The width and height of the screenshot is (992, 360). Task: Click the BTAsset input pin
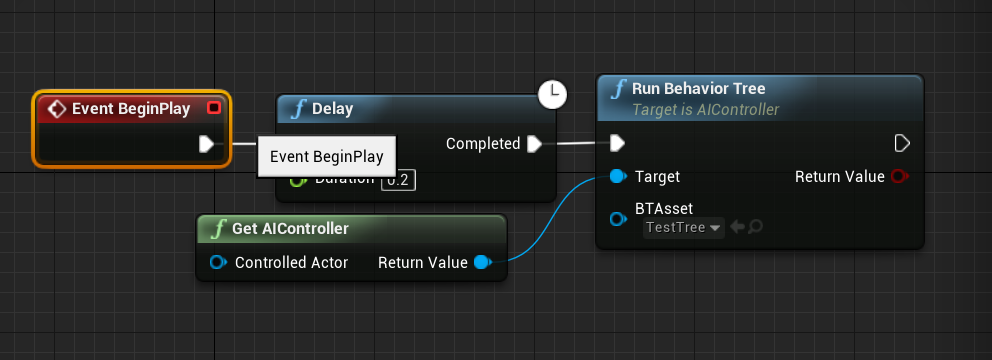tap(618, 219)
